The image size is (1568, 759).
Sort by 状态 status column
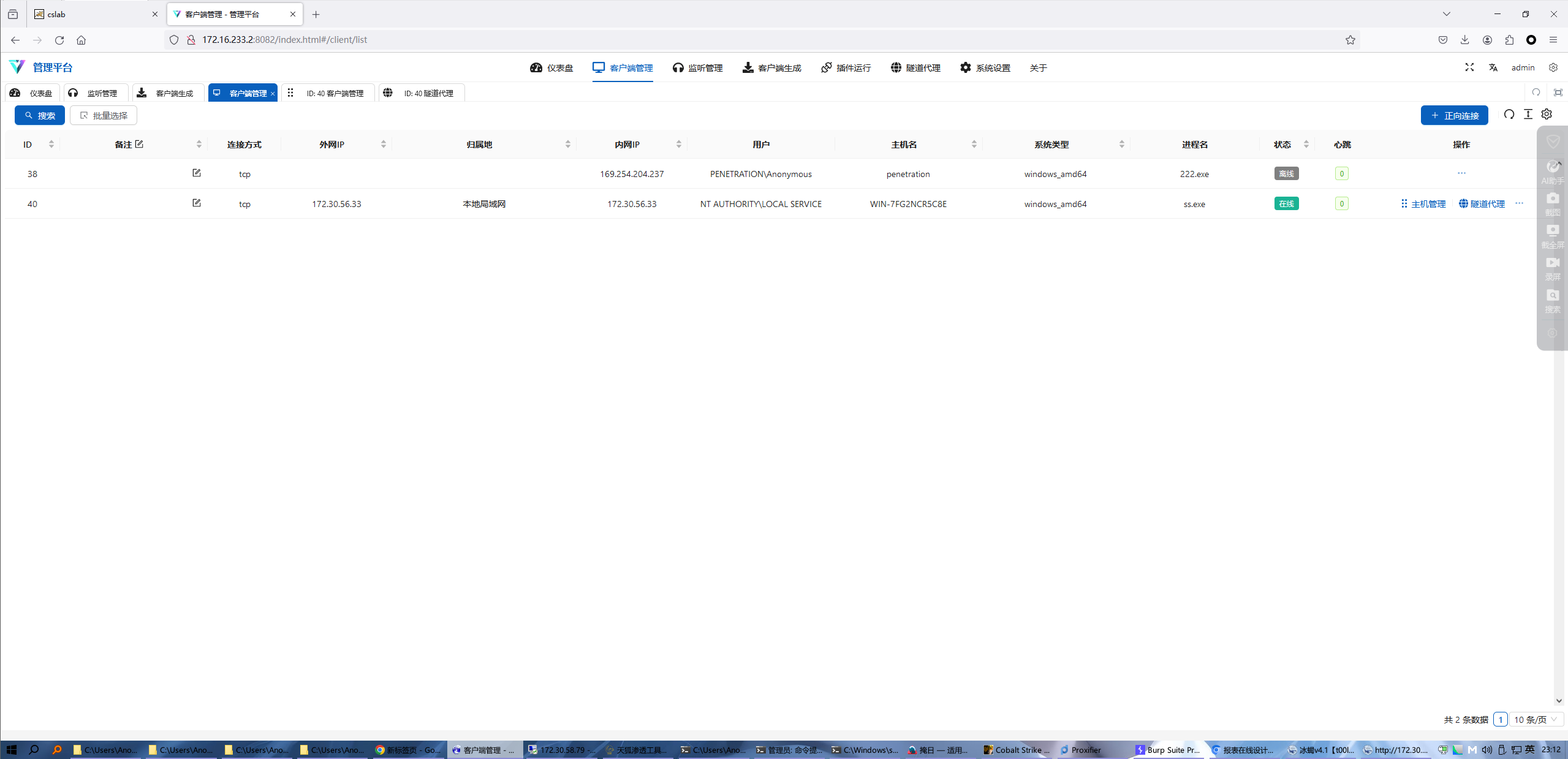tap(1306, 145)
